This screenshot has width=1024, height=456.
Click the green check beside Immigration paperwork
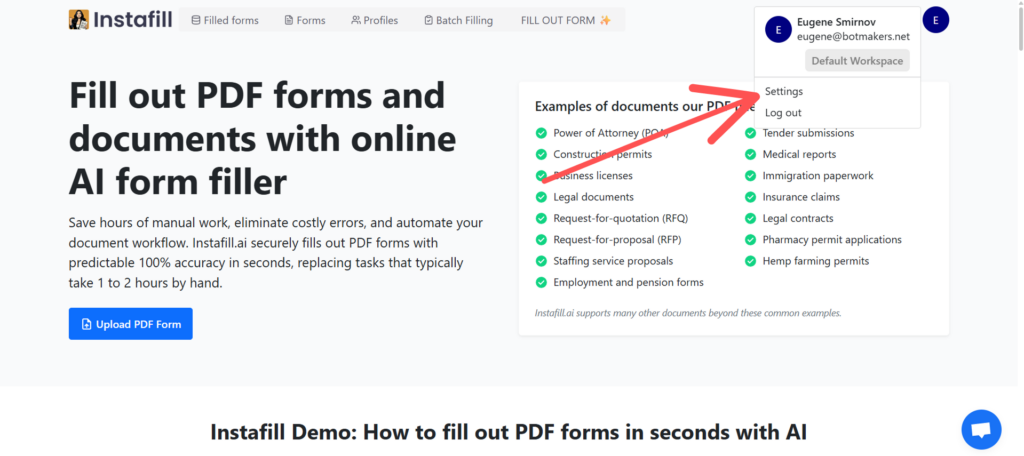750,176
